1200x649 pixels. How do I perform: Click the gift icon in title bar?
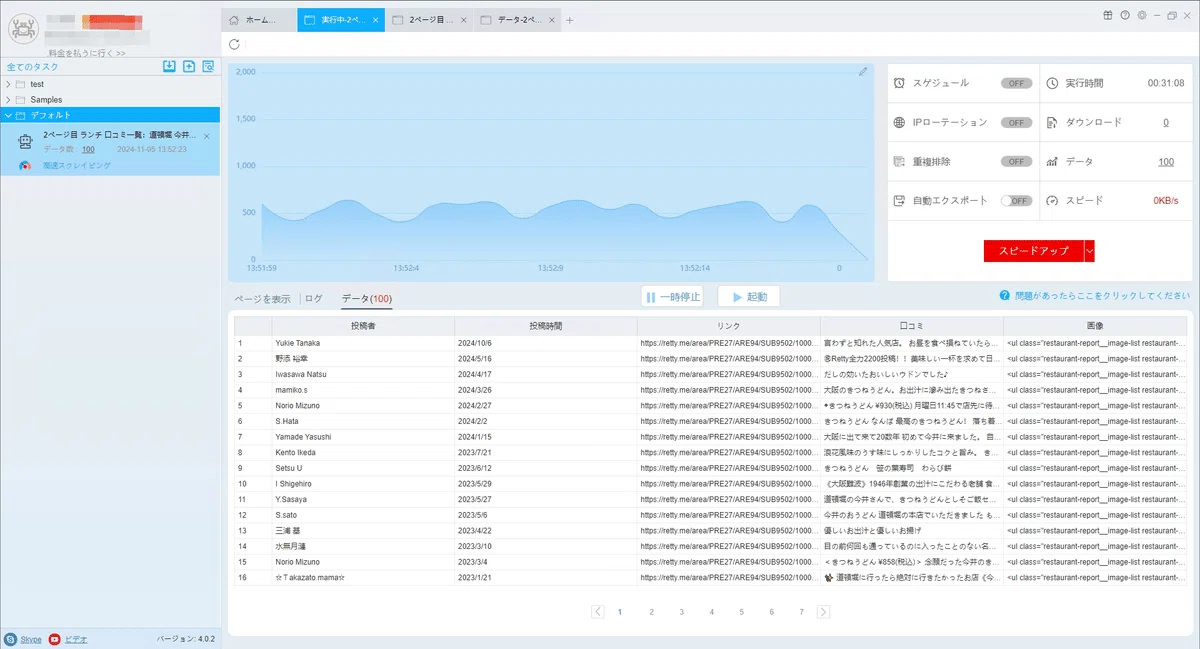coord(1108,16)
